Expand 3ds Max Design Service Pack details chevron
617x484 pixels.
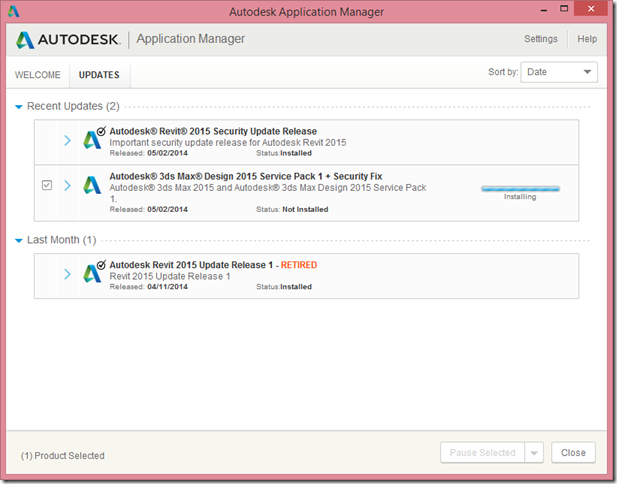[68, 185]
